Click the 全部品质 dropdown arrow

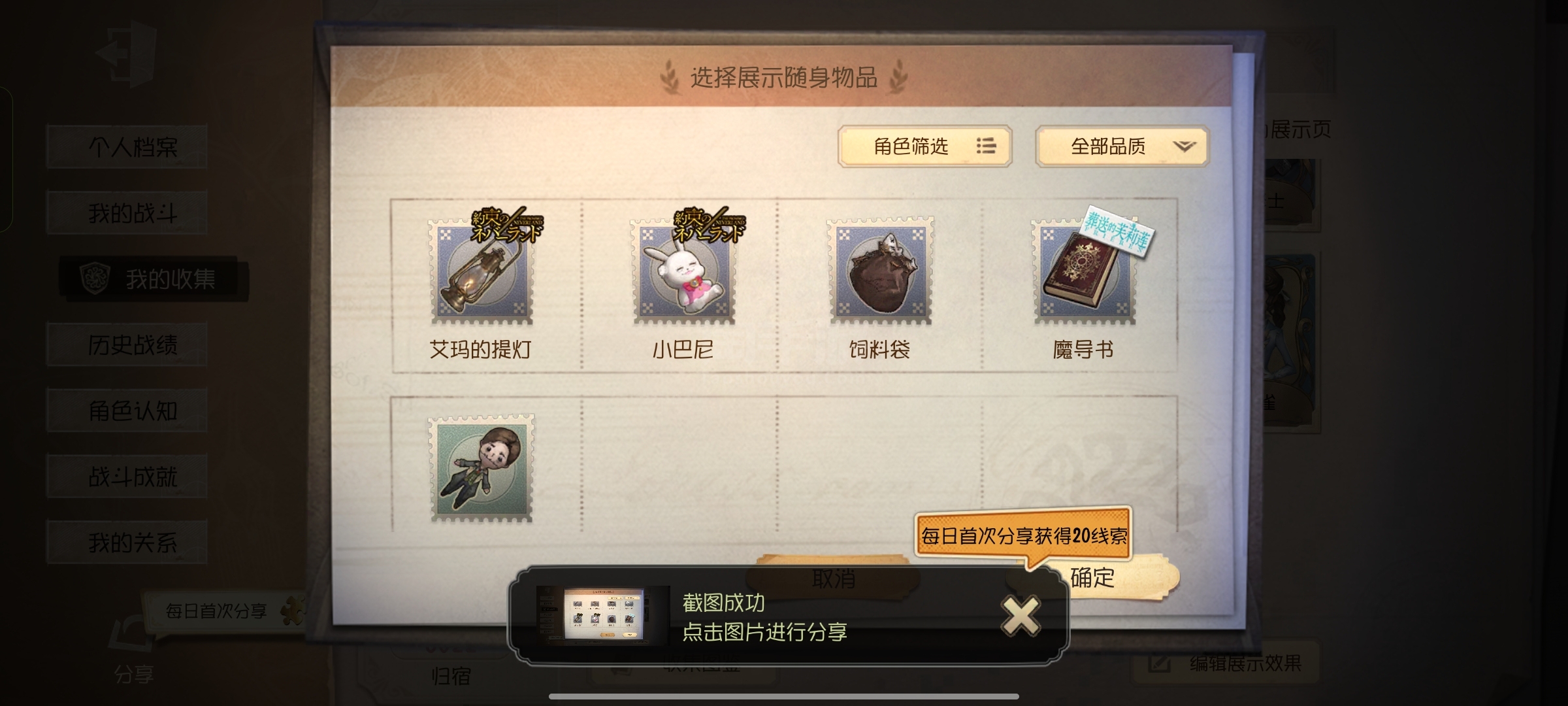coord(1184,146)
